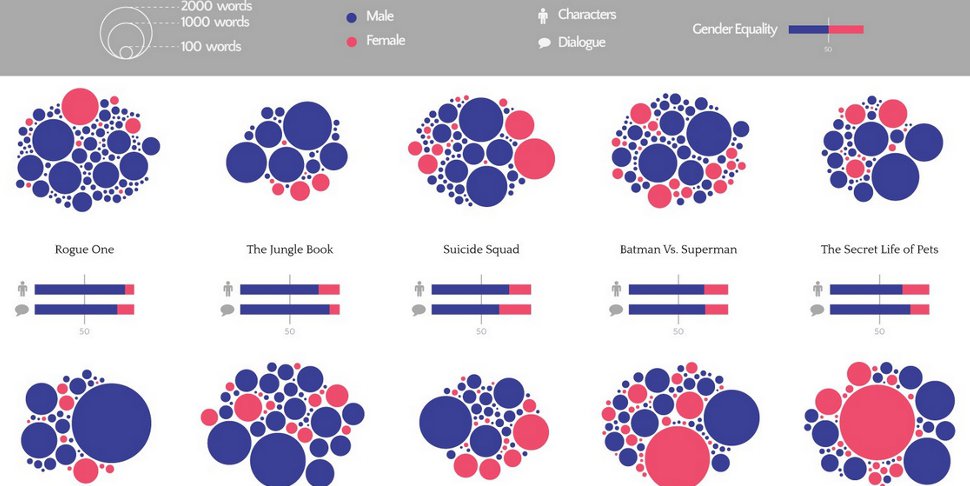Click The Jungle Book characters person icon

(x=228, y=289)
